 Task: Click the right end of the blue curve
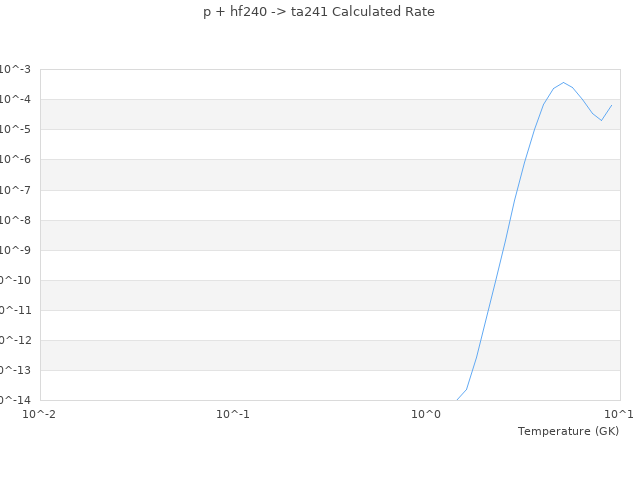(612, 104)
